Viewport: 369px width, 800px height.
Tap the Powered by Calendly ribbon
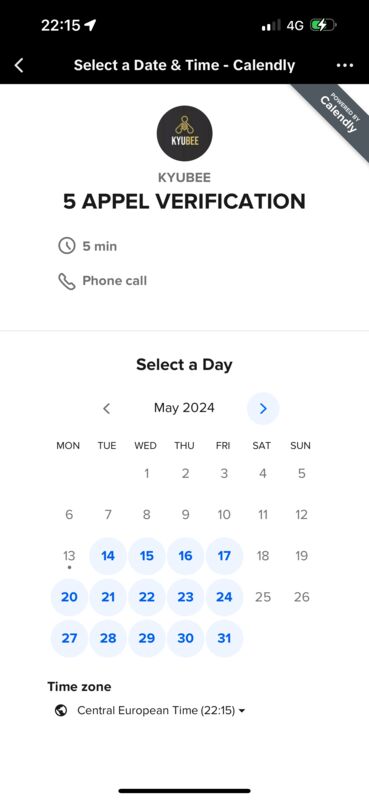click(x=335, y=115)
